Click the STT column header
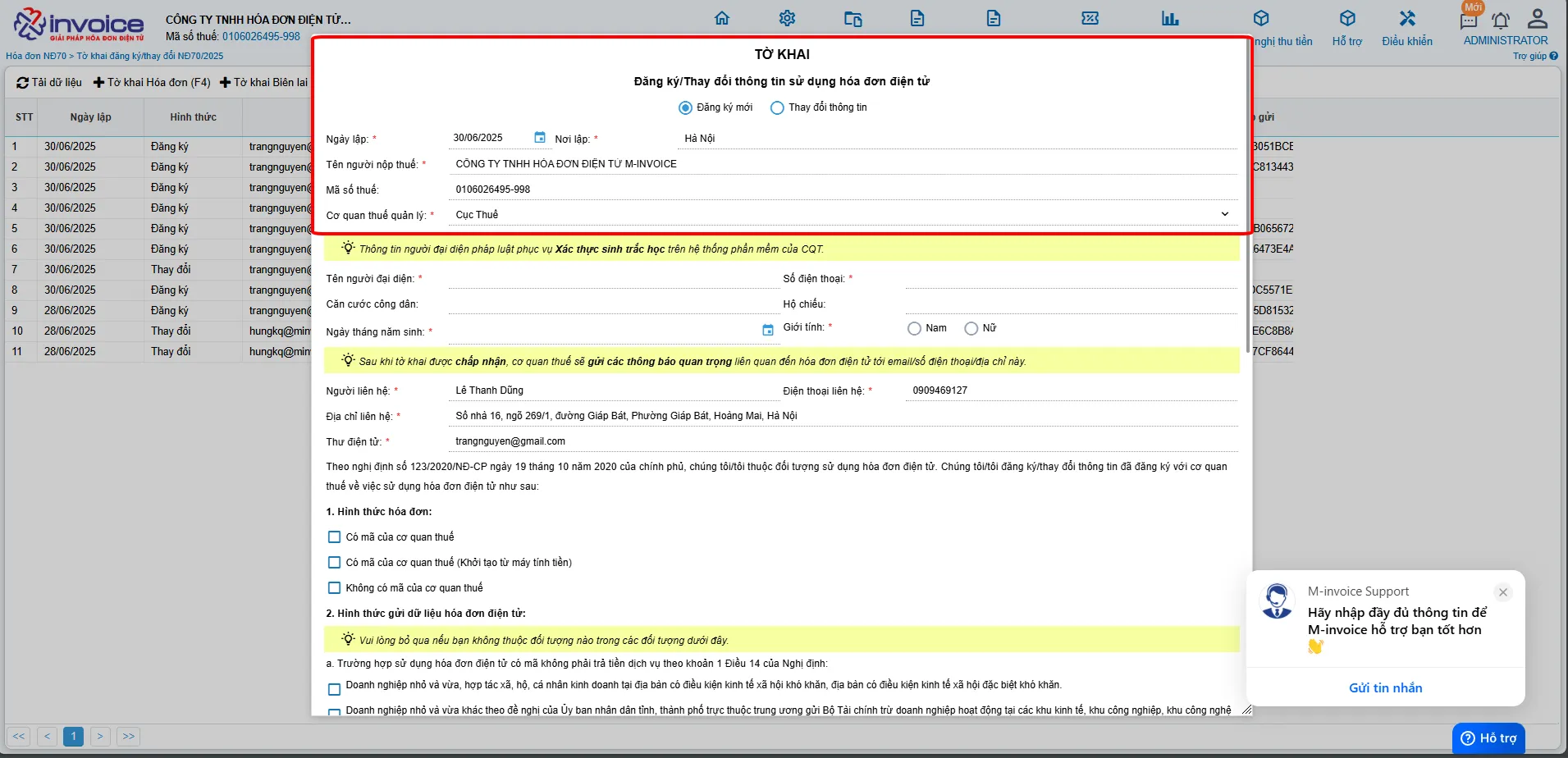 coord(25,117)
